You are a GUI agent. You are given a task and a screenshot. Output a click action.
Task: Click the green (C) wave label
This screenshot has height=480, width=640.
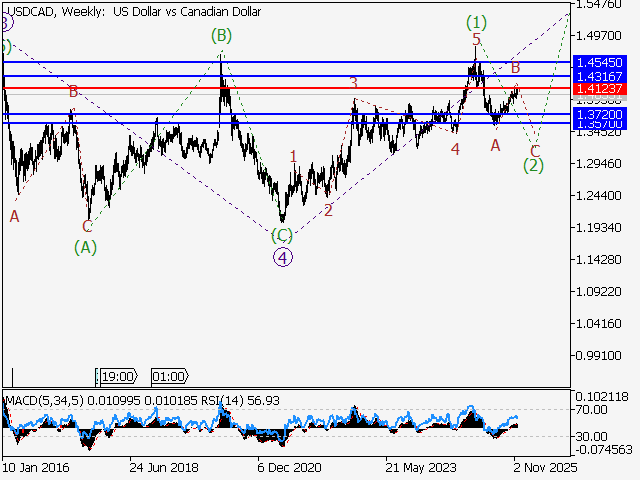coord(282,236)
